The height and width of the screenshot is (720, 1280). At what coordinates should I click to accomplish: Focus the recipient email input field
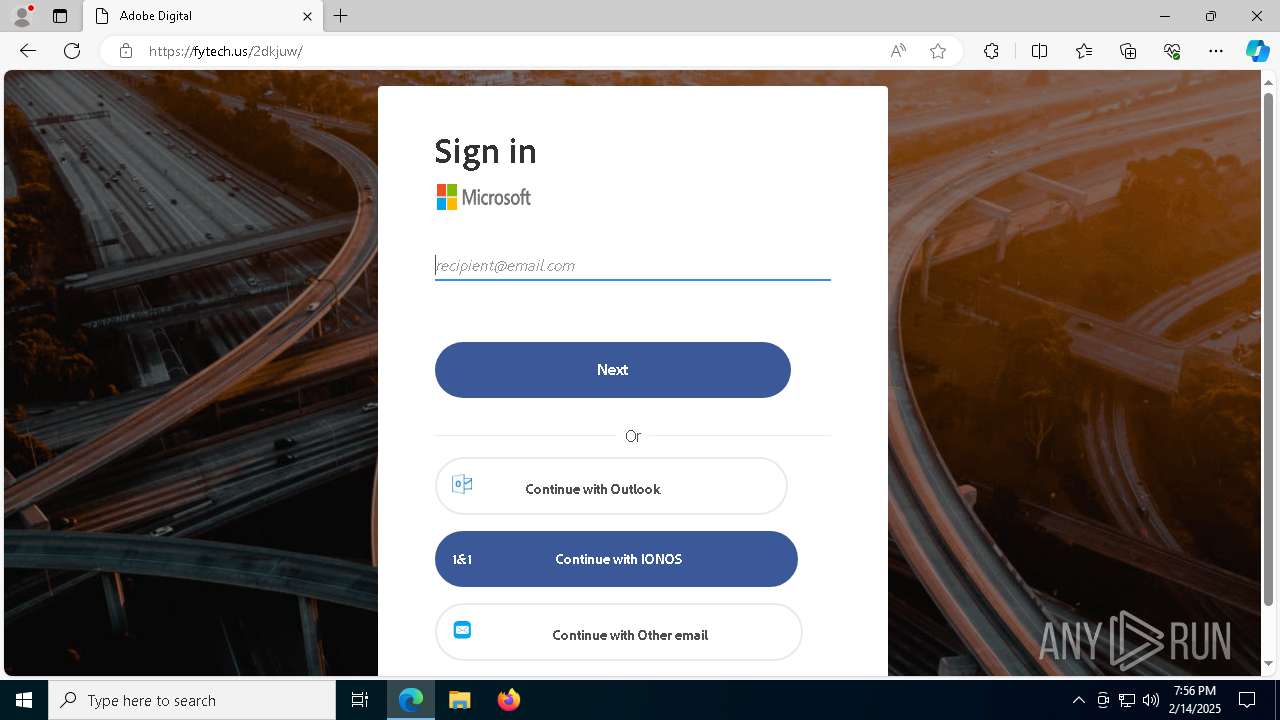(632, 266)
